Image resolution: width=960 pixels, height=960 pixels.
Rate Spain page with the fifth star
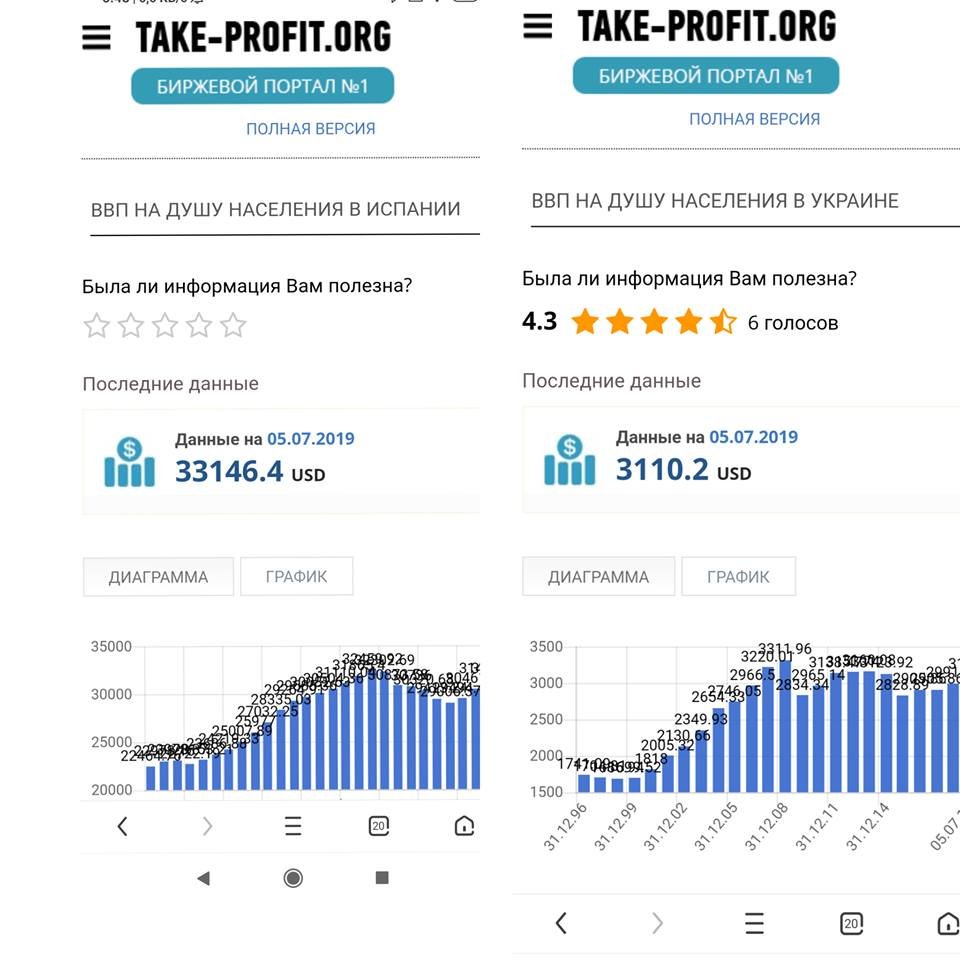tap(233, 325)
